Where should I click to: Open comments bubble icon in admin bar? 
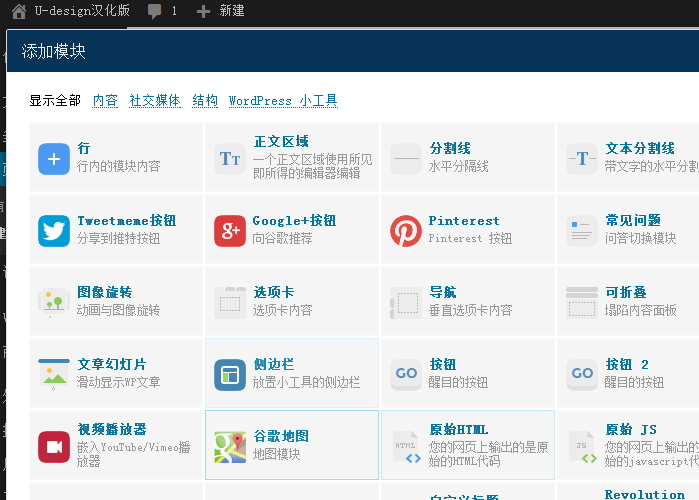pyautogui.click(x=154, y=11)
